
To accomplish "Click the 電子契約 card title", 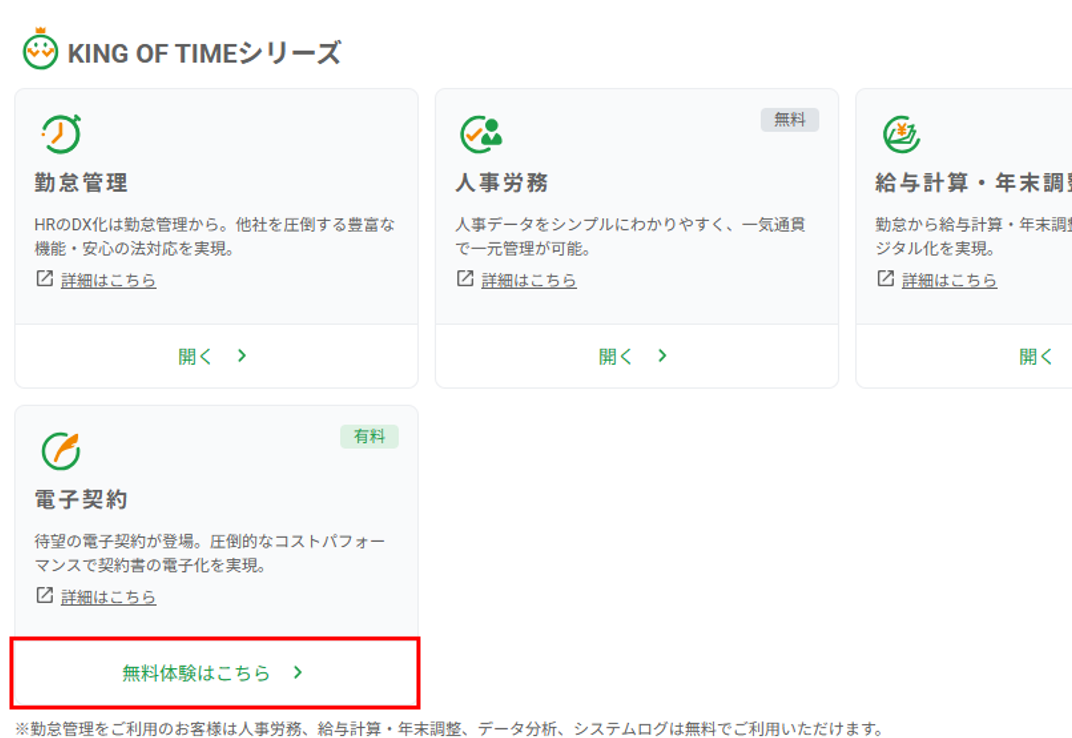I will tap(81, 499).
